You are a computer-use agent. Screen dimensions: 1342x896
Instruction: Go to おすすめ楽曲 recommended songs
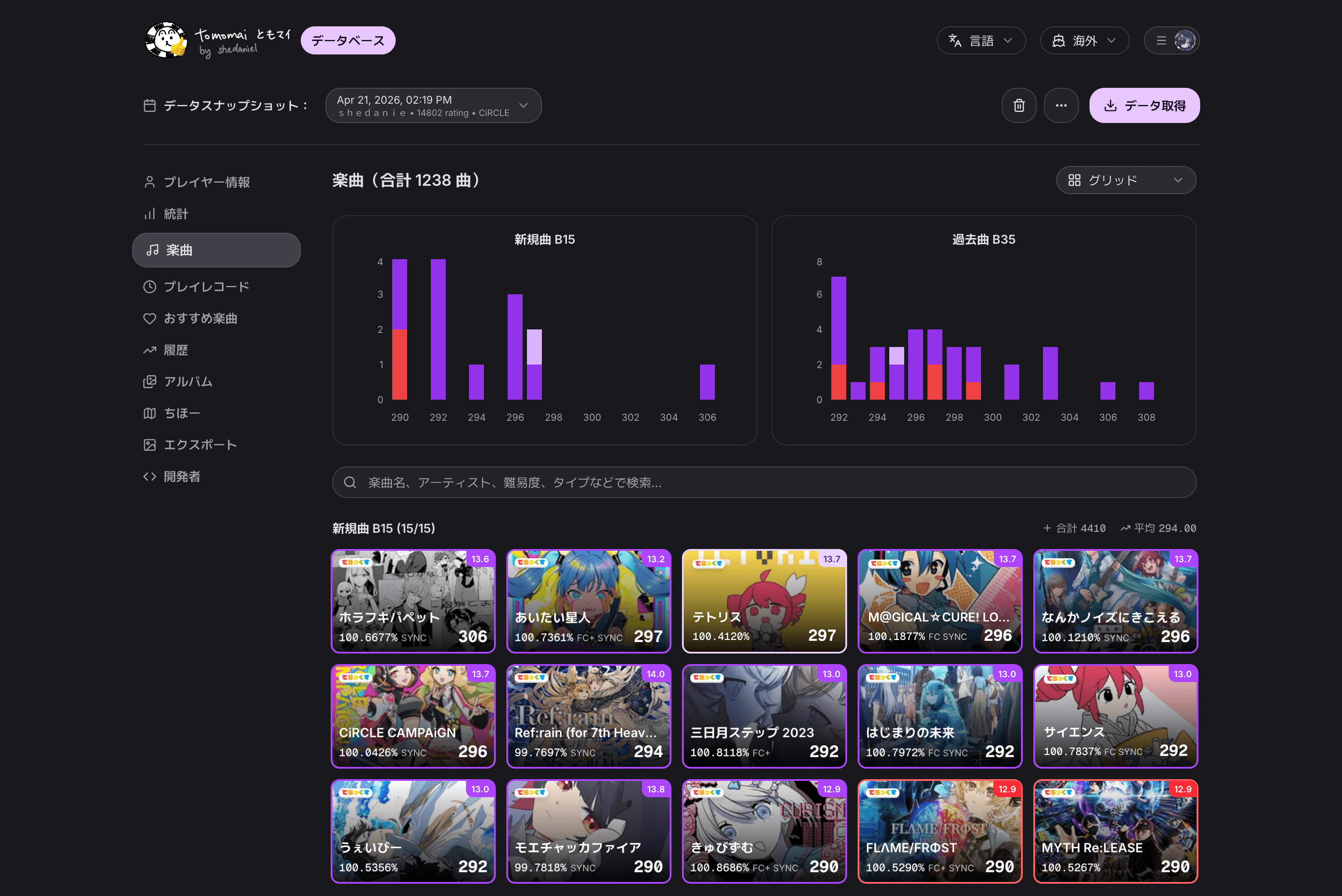[x=200, y=318]
